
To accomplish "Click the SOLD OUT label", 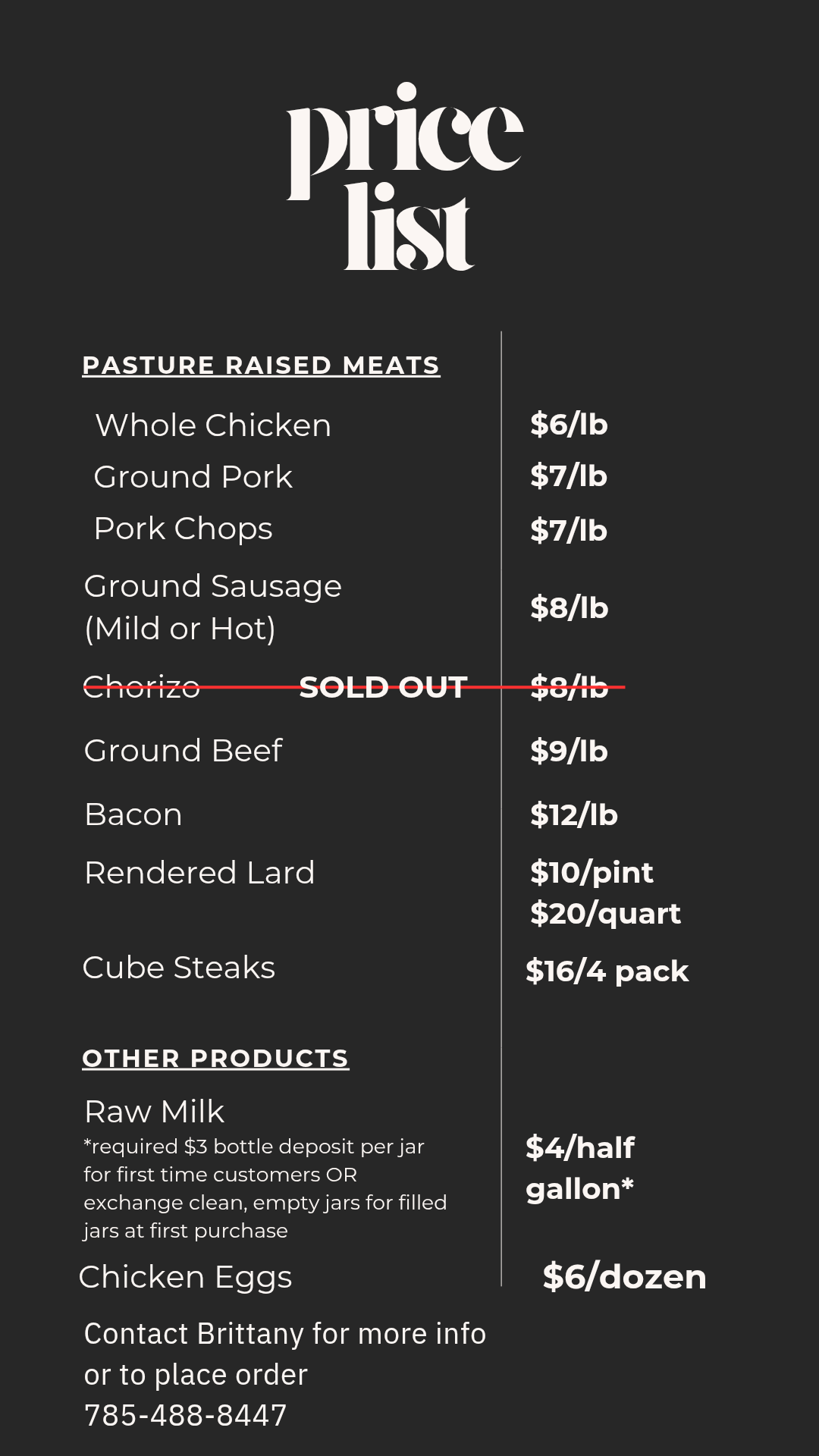I will (383, 687).
